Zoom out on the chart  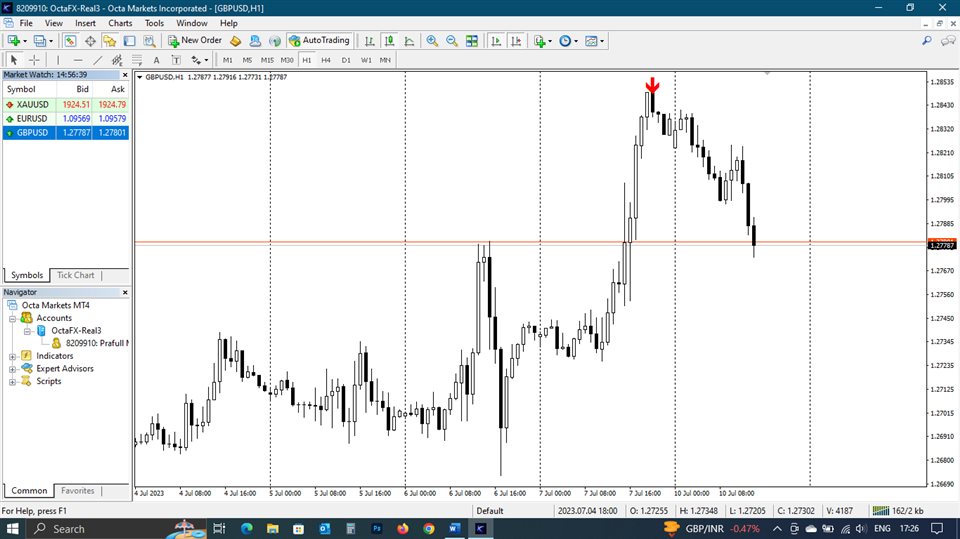(452, 41)
